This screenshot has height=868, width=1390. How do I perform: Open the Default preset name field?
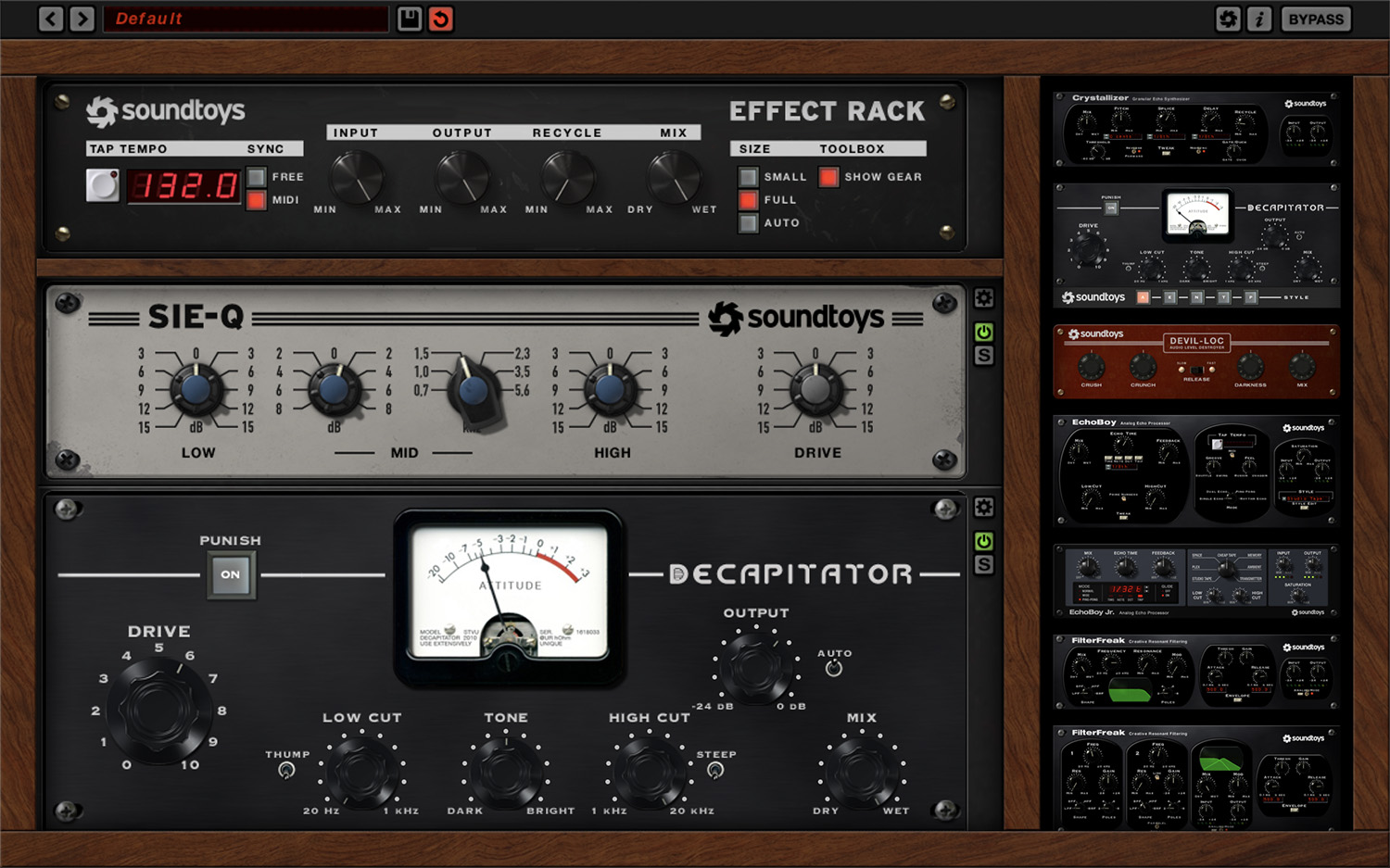pos(246,19)
